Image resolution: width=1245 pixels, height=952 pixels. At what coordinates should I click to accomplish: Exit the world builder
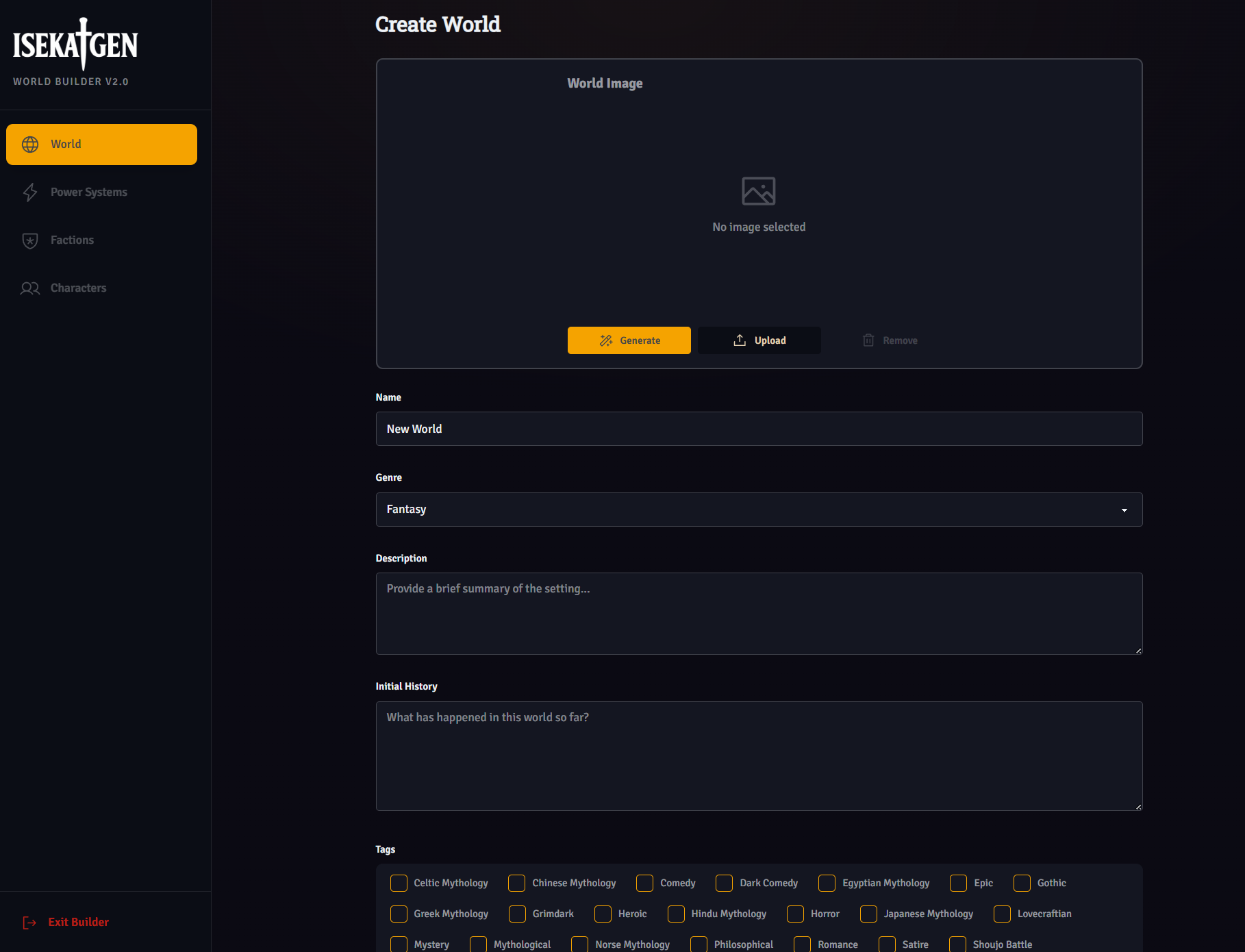66,923
